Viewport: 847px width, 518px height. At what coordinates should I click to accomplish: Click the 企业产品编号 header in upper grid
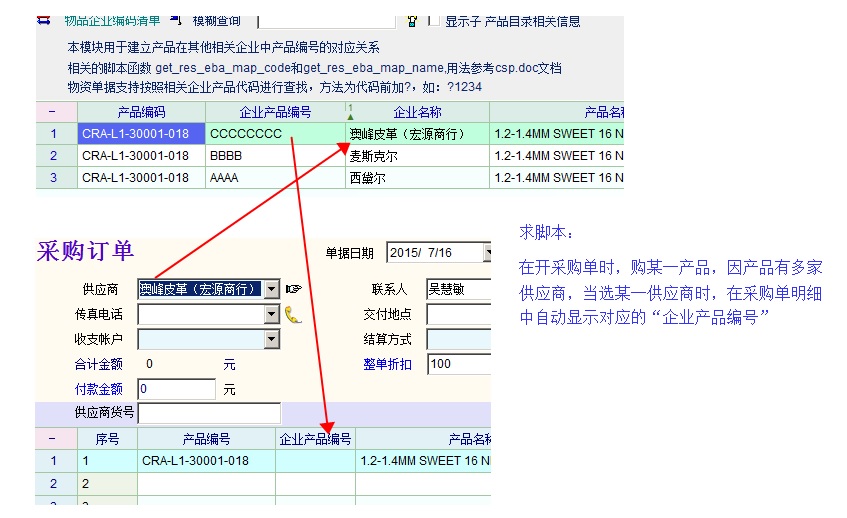274,112
